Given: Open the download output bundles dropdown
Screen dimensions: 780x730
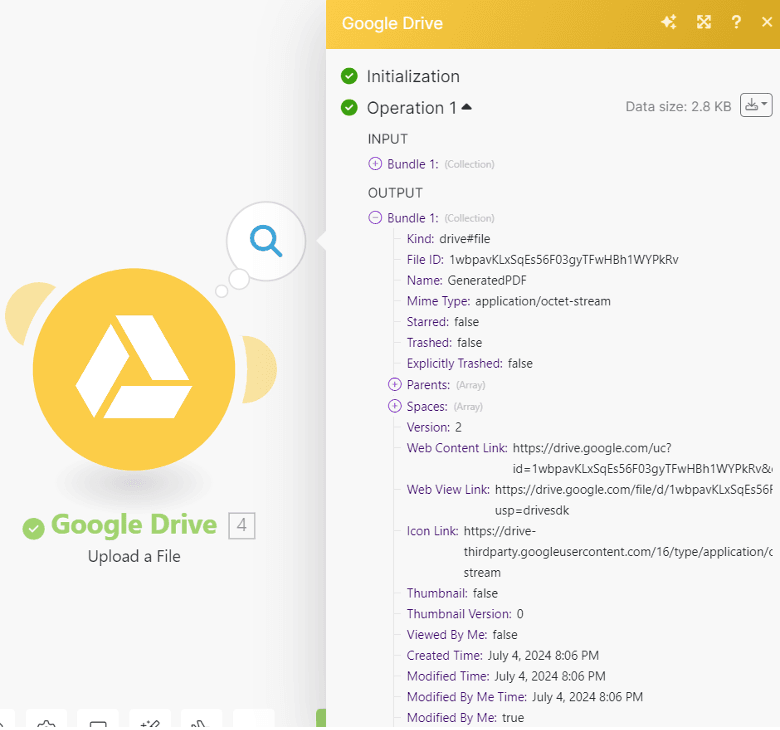Looking at the screenshot, I should [x=755, y=105].
